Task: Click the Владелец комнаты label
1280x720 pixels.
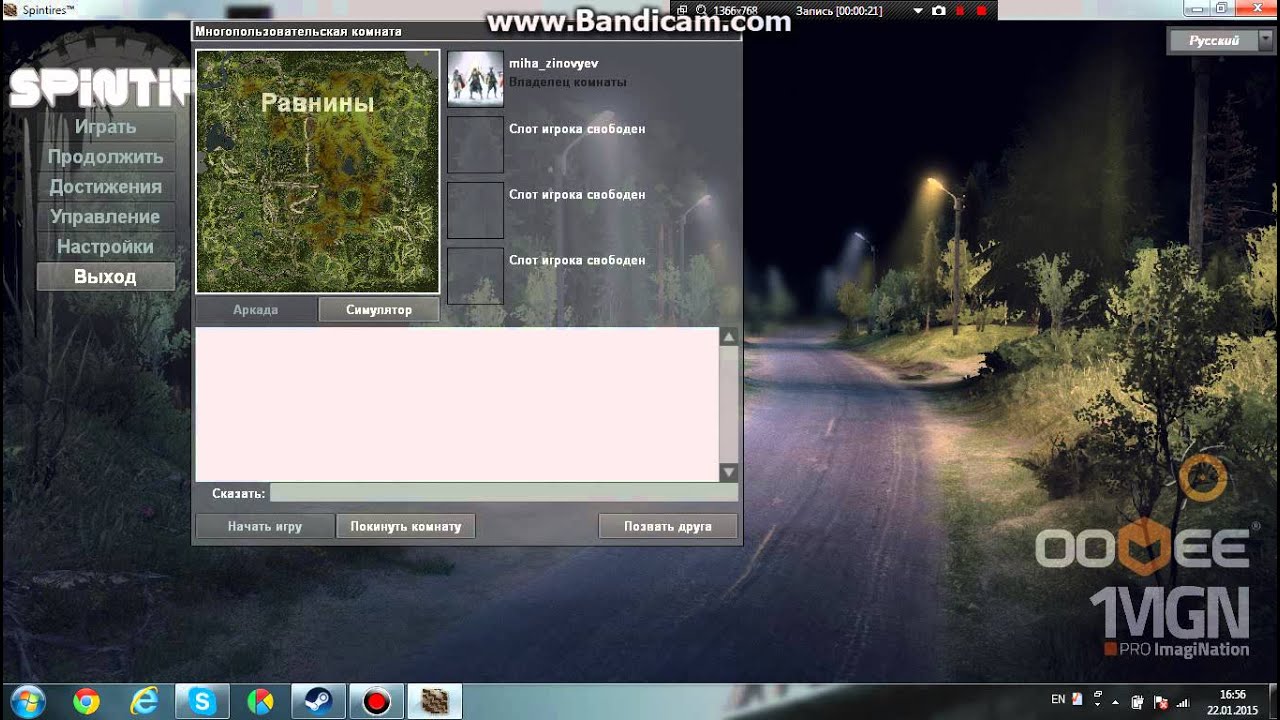Action: click(568, 83)
